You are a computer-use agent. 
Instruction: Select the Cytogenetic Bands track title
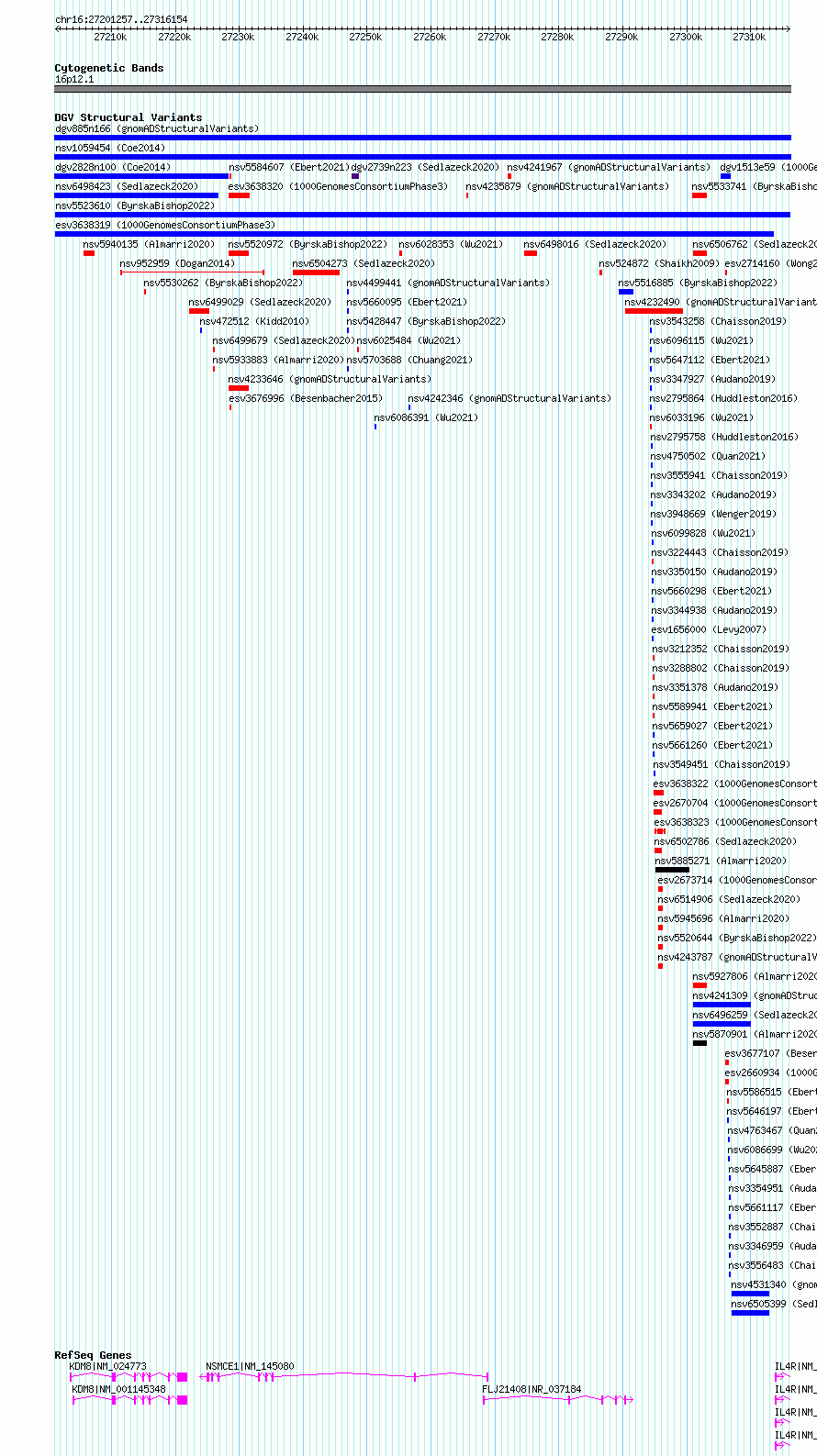pos(109,68)
